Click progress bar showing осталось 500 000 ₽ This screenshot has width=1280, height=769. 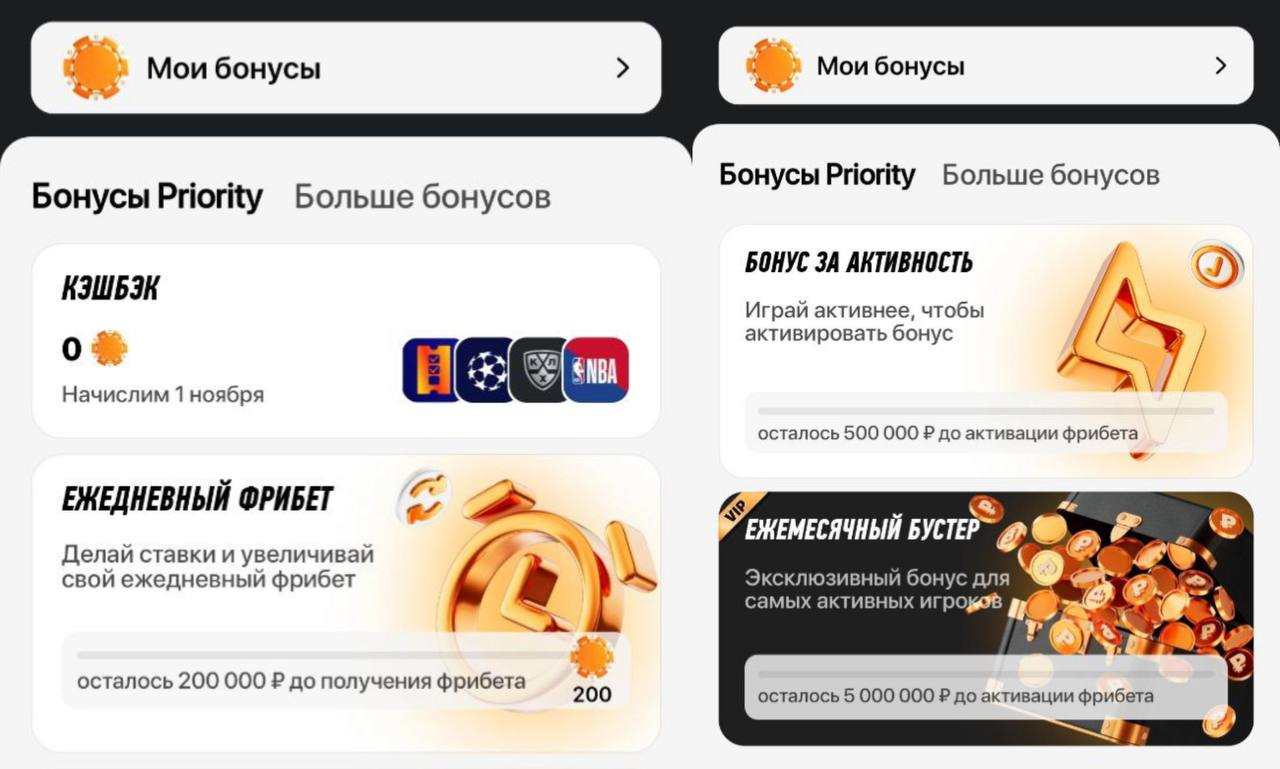[986, 422]
